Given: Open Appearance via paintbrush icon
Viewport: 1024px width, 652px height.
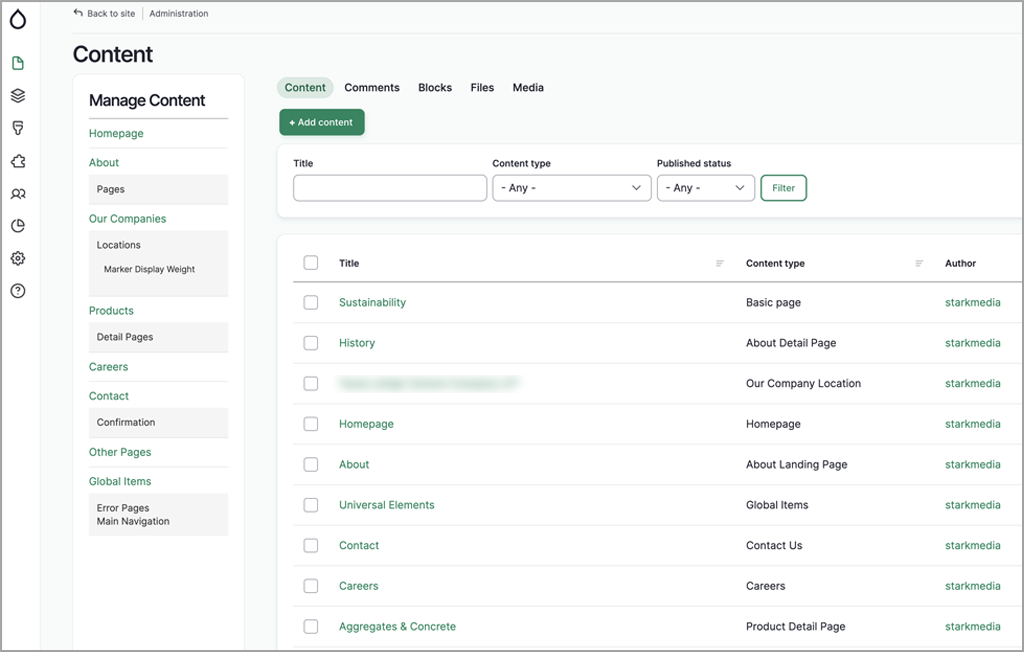Looking at the screenshot, I should click(x=18, y=129).
